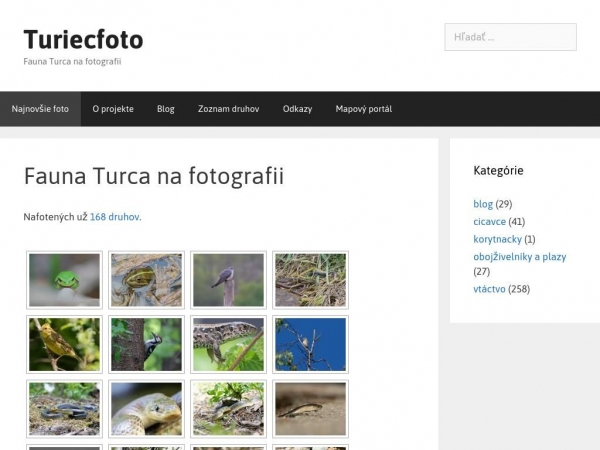
Task: Follow the 168 druhov link
Action: (115, 217)
